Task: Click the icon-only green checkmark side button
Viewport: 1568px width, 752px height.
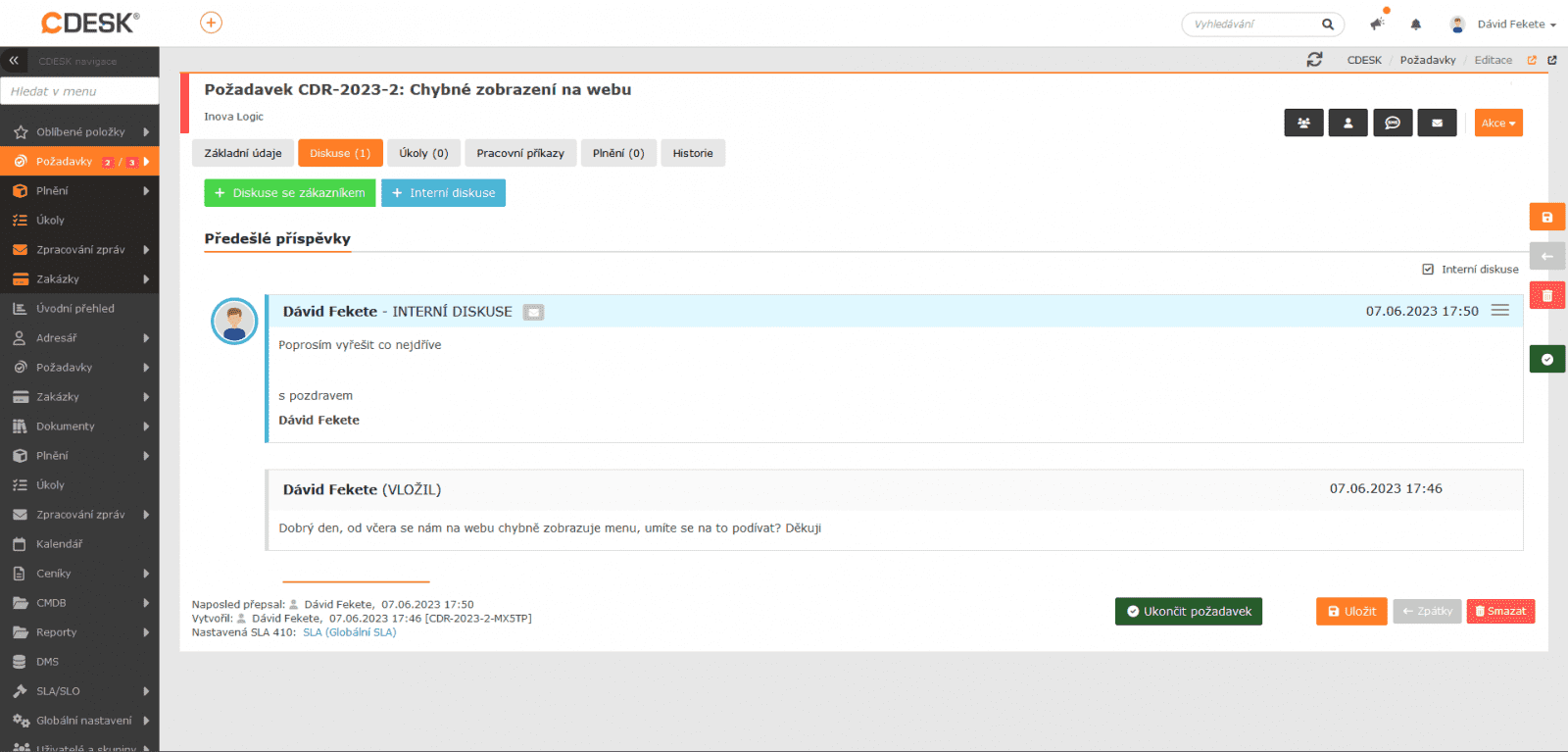Action: [x=1547, y=359]
